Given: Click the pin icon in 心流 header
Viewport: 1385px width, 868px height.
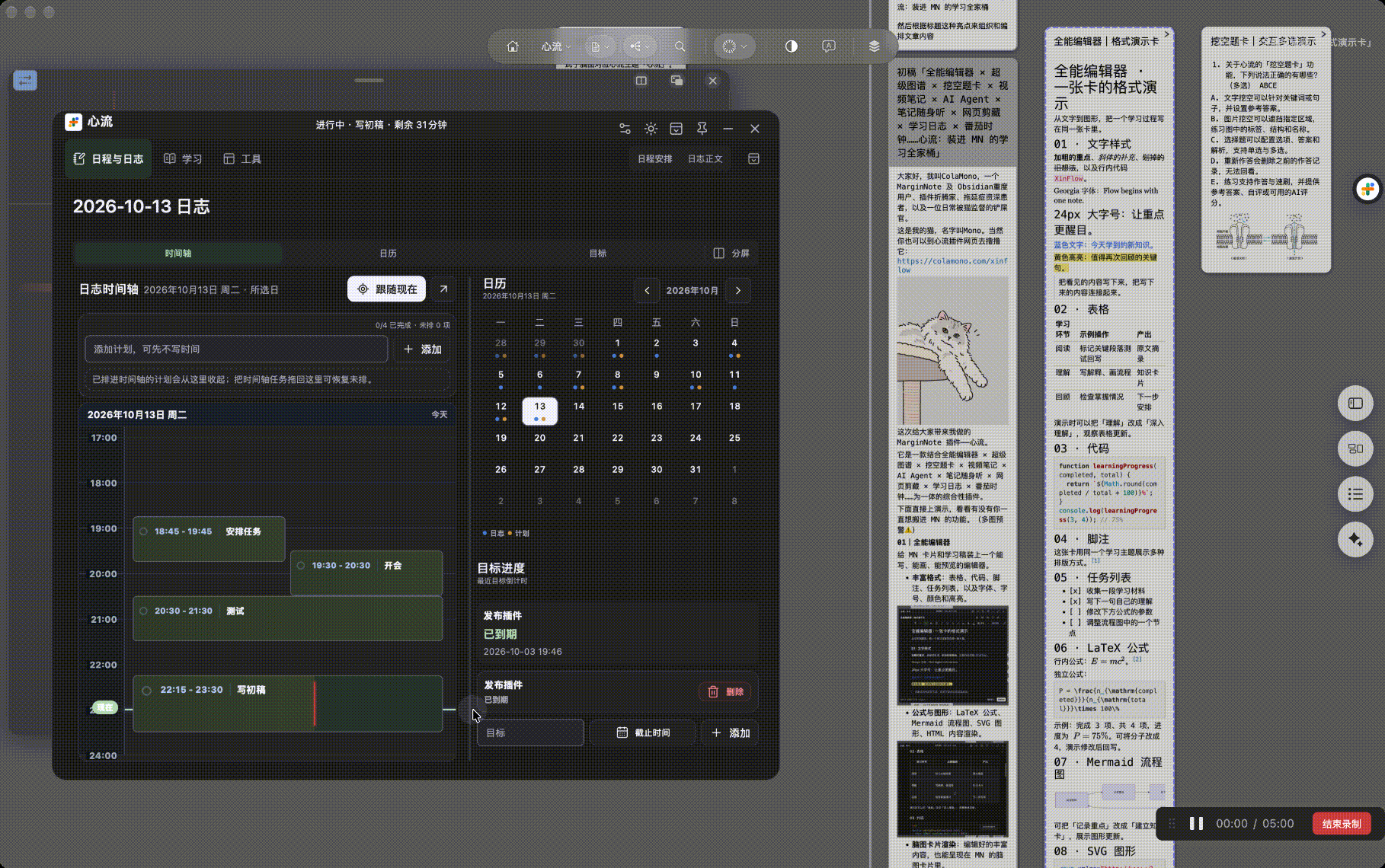Looking at the screenshot, I should (702, 129).
